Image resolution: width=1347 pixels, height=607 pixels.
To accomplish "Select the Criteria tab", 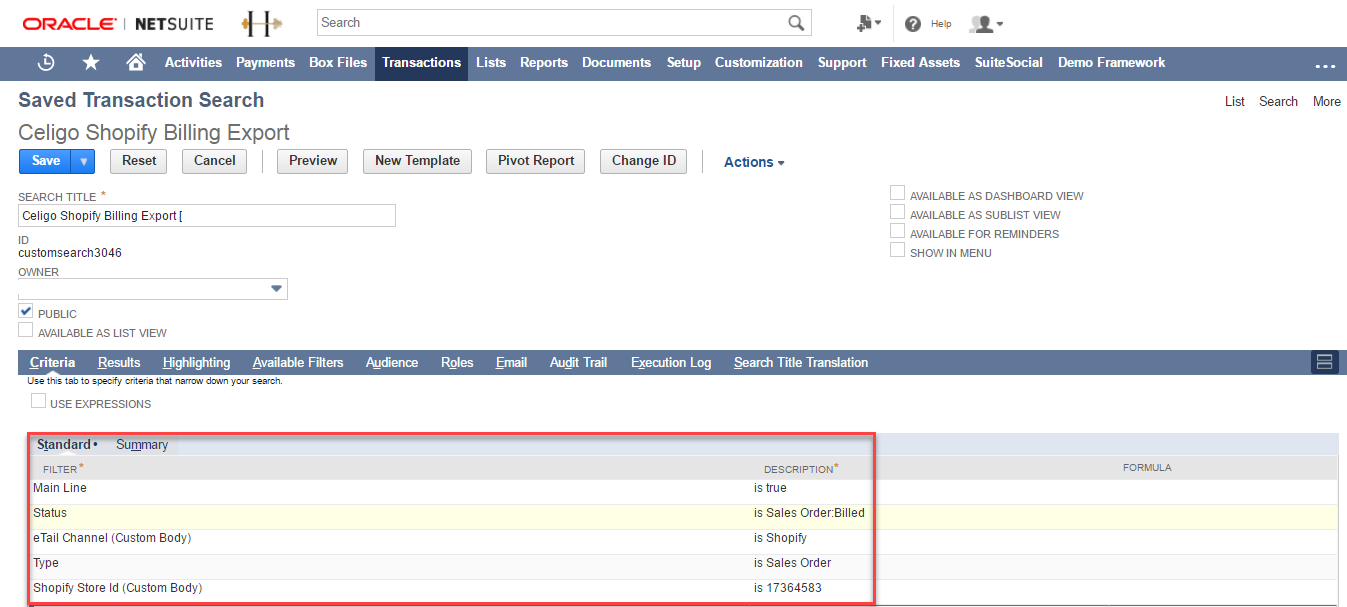I will 52,362.
